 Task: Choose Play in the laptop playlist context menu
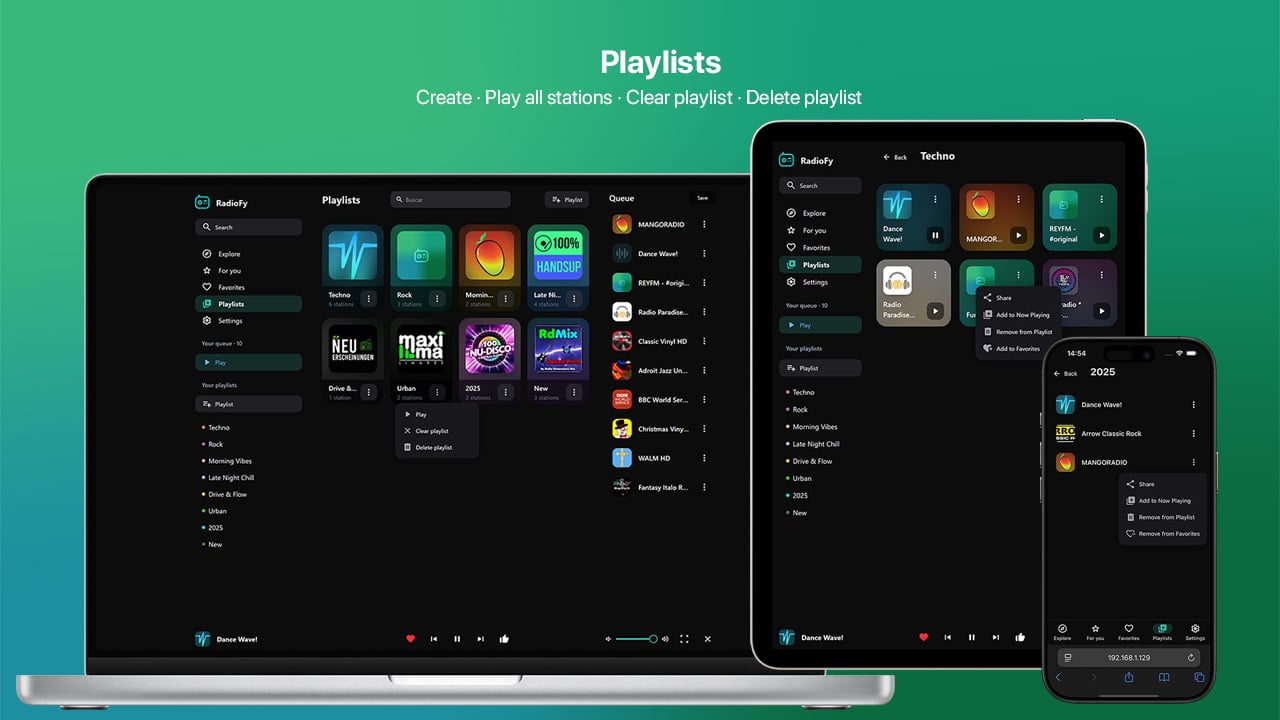click(437, 414)
